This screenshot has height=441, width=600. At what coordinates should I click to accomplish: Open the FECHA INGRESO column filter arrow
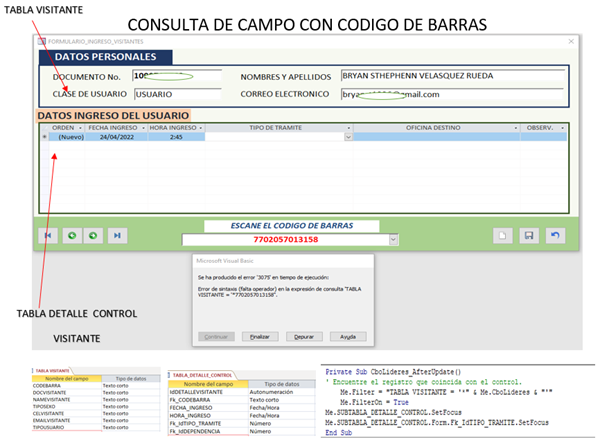pos(143,128)
